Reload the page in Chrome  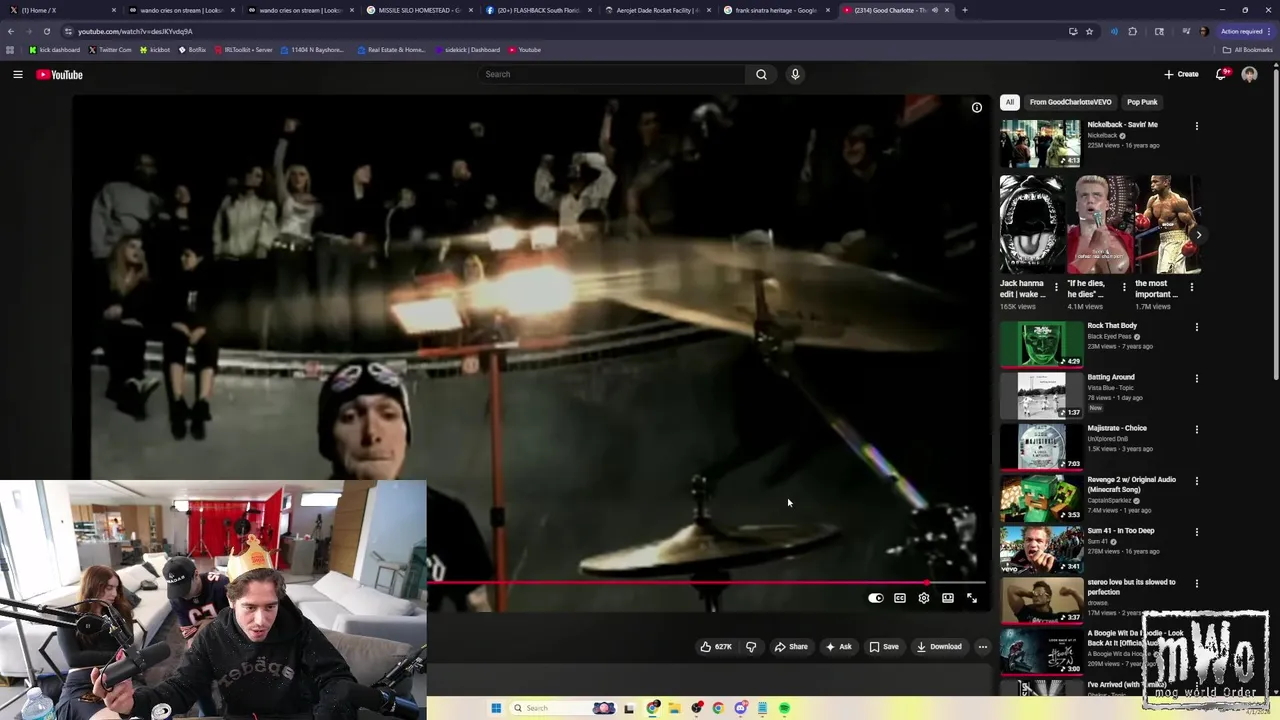[46, 31]
